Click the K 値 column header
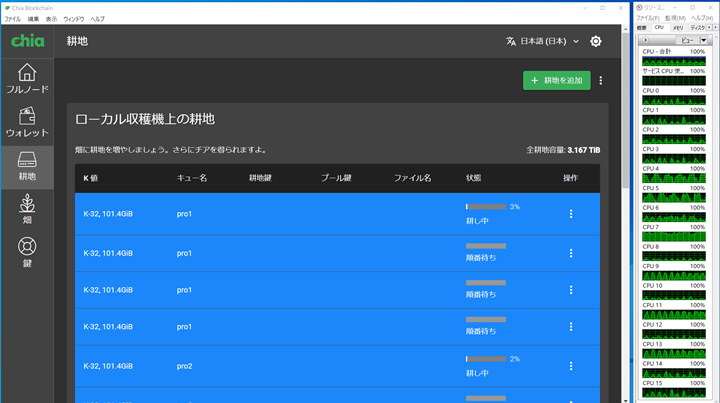 tap(90, 178)
